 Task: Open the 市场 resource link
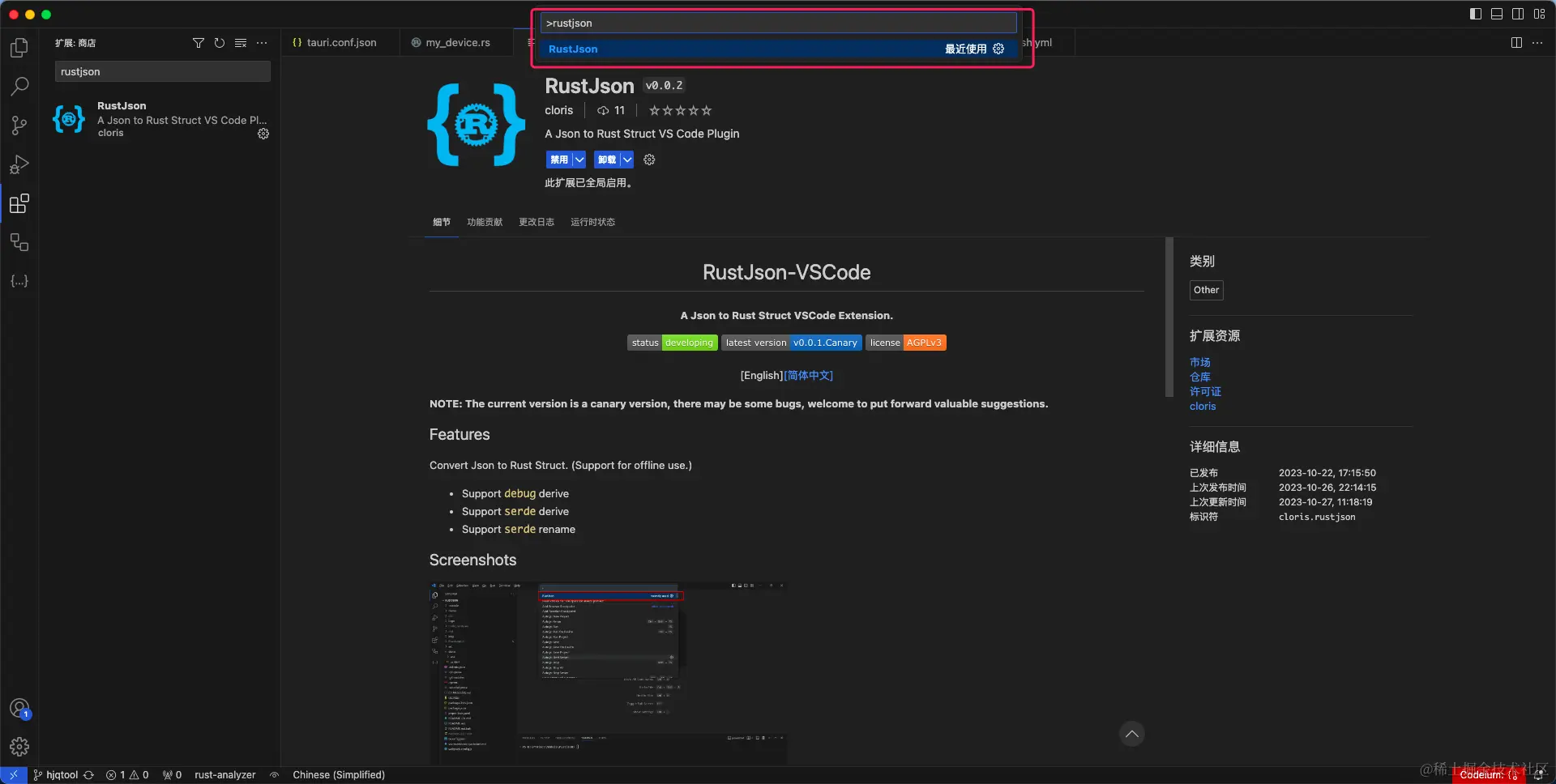[1200, 363]
